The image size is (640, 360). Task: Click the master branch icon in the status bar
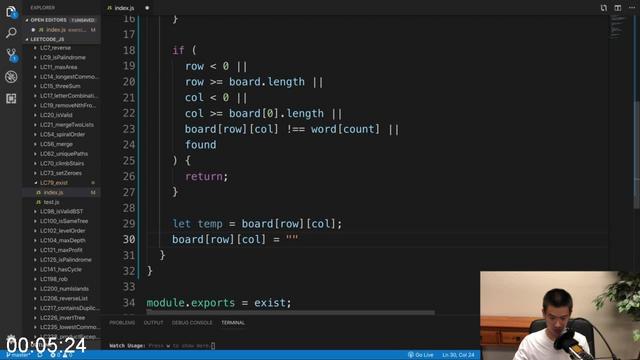click(x=8, y=355)
